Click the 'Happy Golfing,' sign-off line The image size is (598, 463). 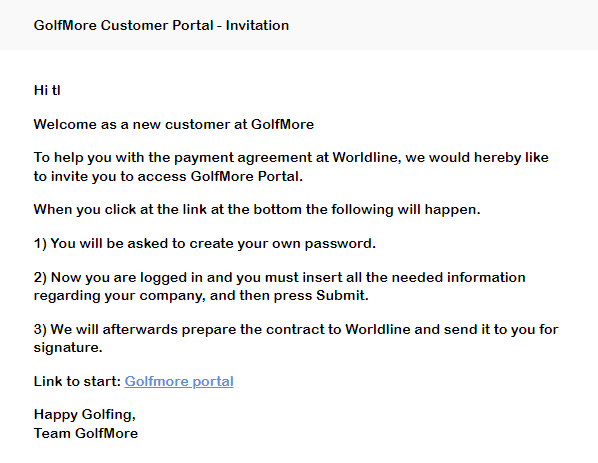[x=85, y=415]
